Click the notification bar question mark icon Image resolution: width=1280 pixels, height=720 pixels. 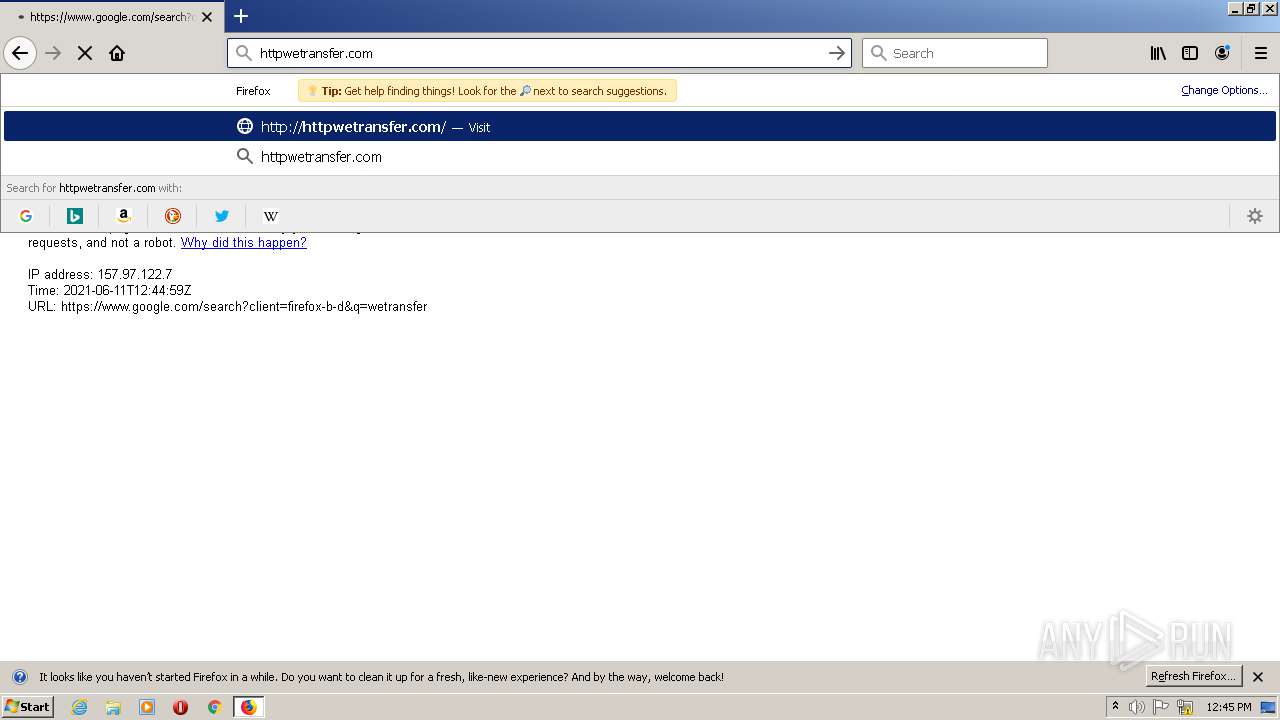19,677
